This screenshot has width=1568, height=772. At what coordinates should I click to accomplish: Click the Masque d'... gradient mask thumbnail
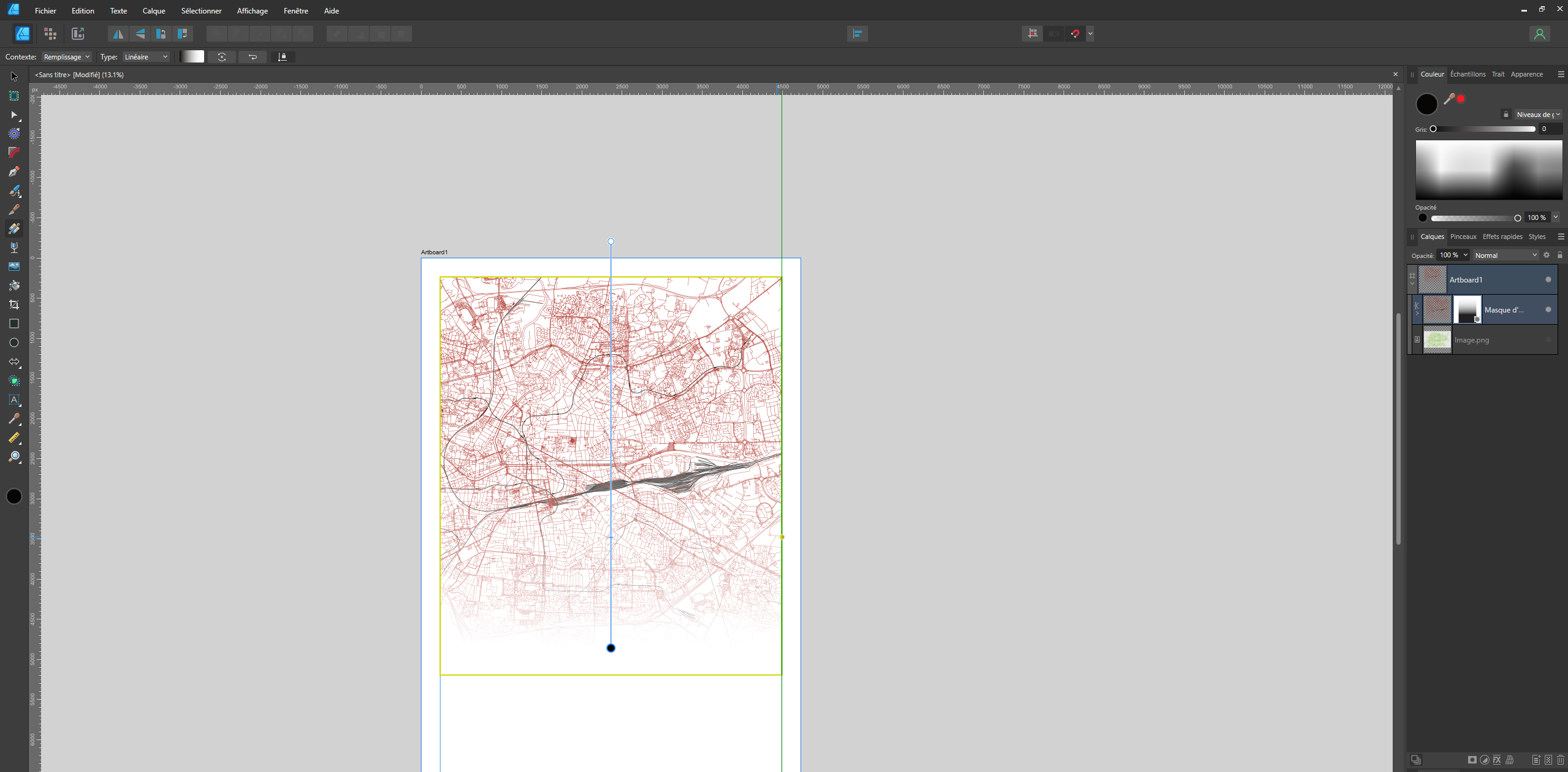1467,309
